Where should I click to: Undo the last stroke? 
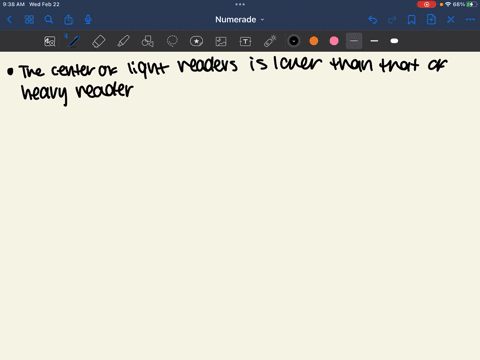373,20
